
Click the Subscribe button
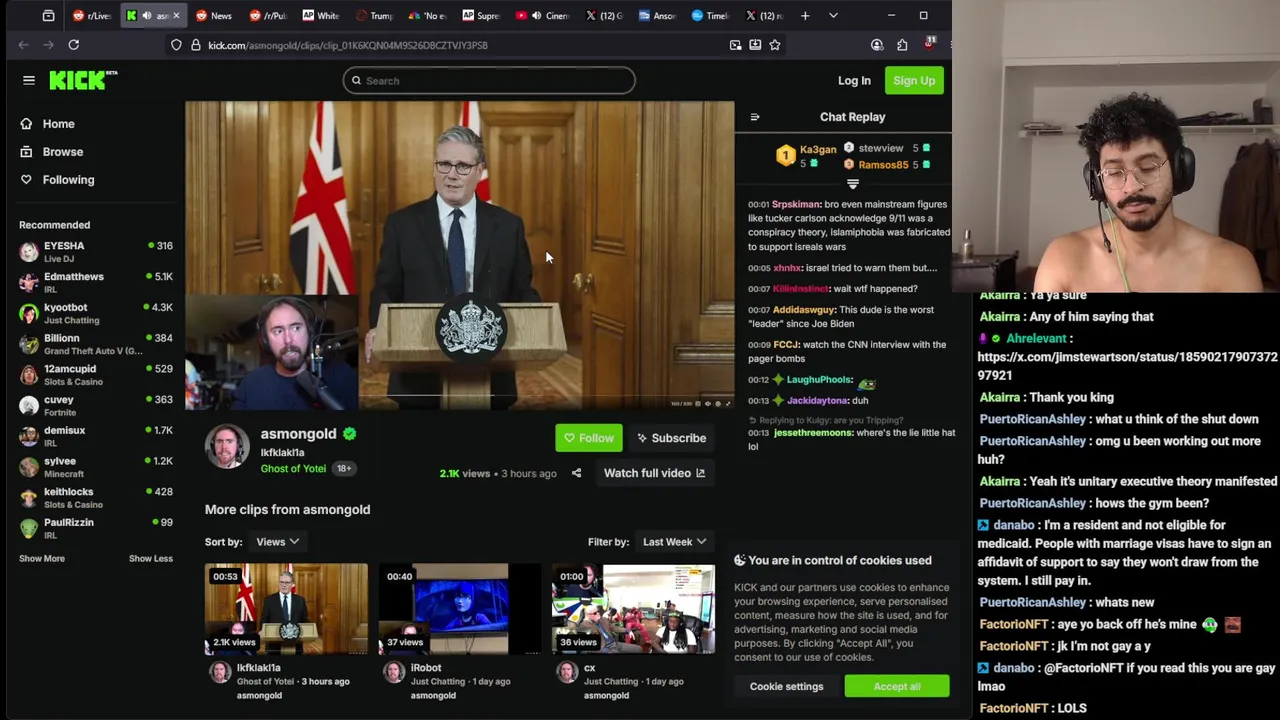coord(672,438)
